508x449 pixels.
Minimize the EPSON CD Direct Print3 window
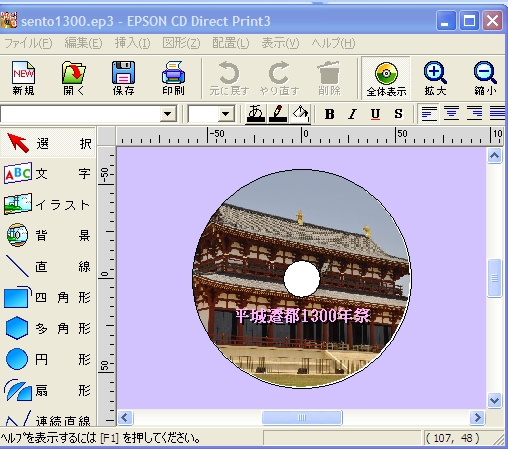(x=445, y=21)
